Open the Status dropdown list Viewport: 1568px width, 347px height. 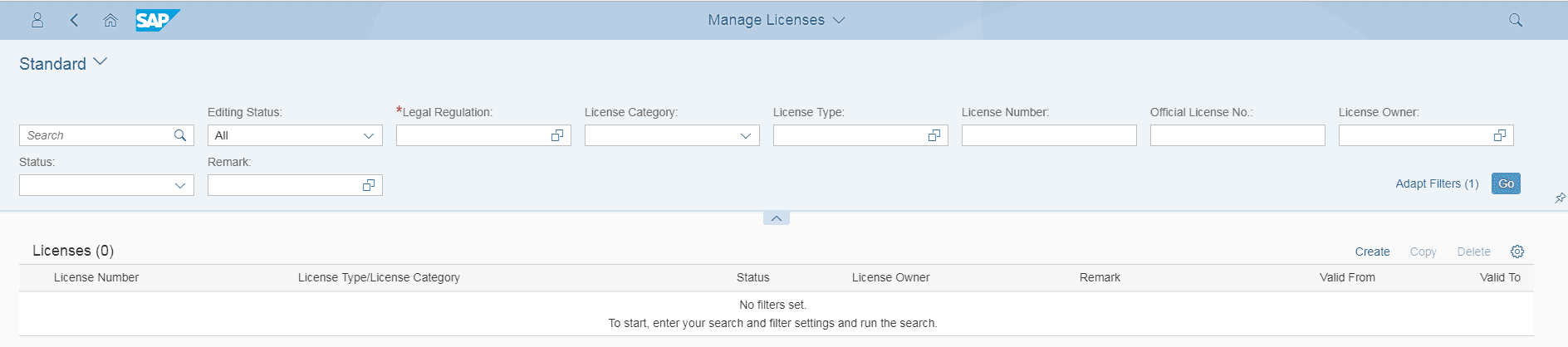tap(180, 185)
